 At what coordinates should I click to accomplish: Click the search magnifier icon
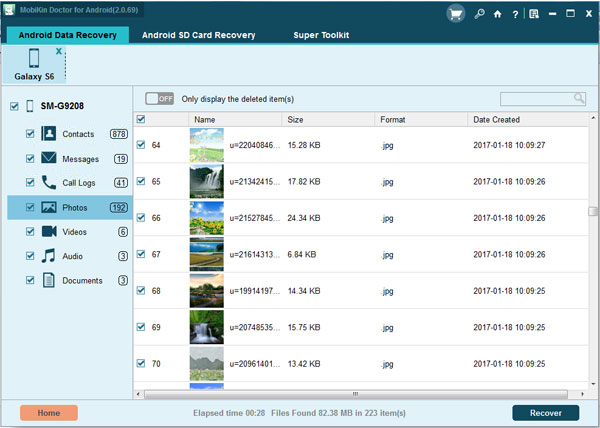point(579,99)
